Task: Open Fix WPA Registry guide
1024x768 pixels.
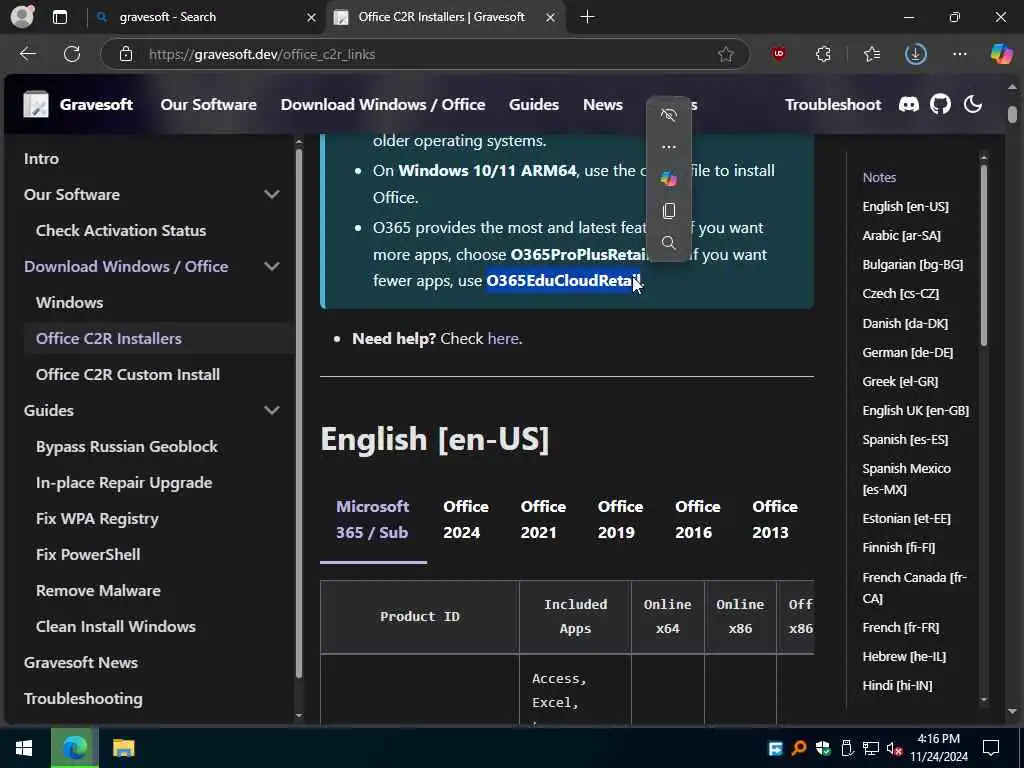Action: tap(97, 519)
